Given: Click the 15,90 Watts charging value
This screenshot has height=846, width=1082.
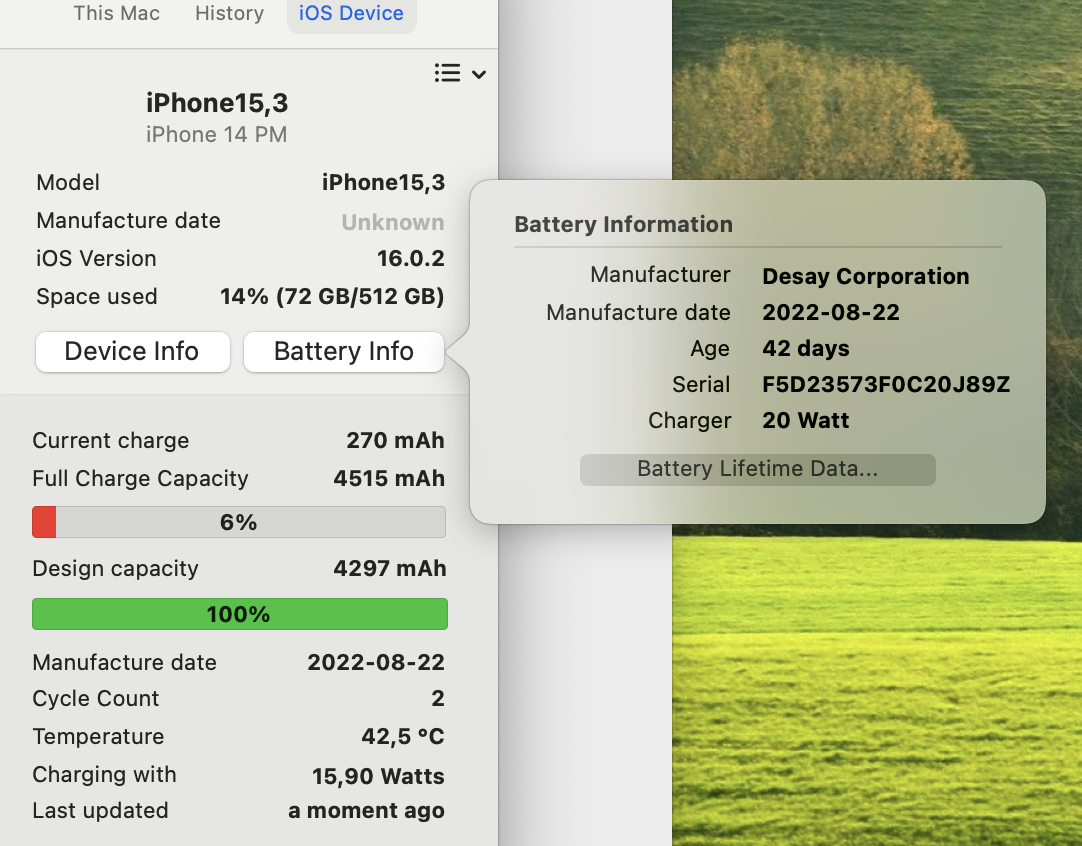Looking at the screenshot, I should tap(378, 776).
